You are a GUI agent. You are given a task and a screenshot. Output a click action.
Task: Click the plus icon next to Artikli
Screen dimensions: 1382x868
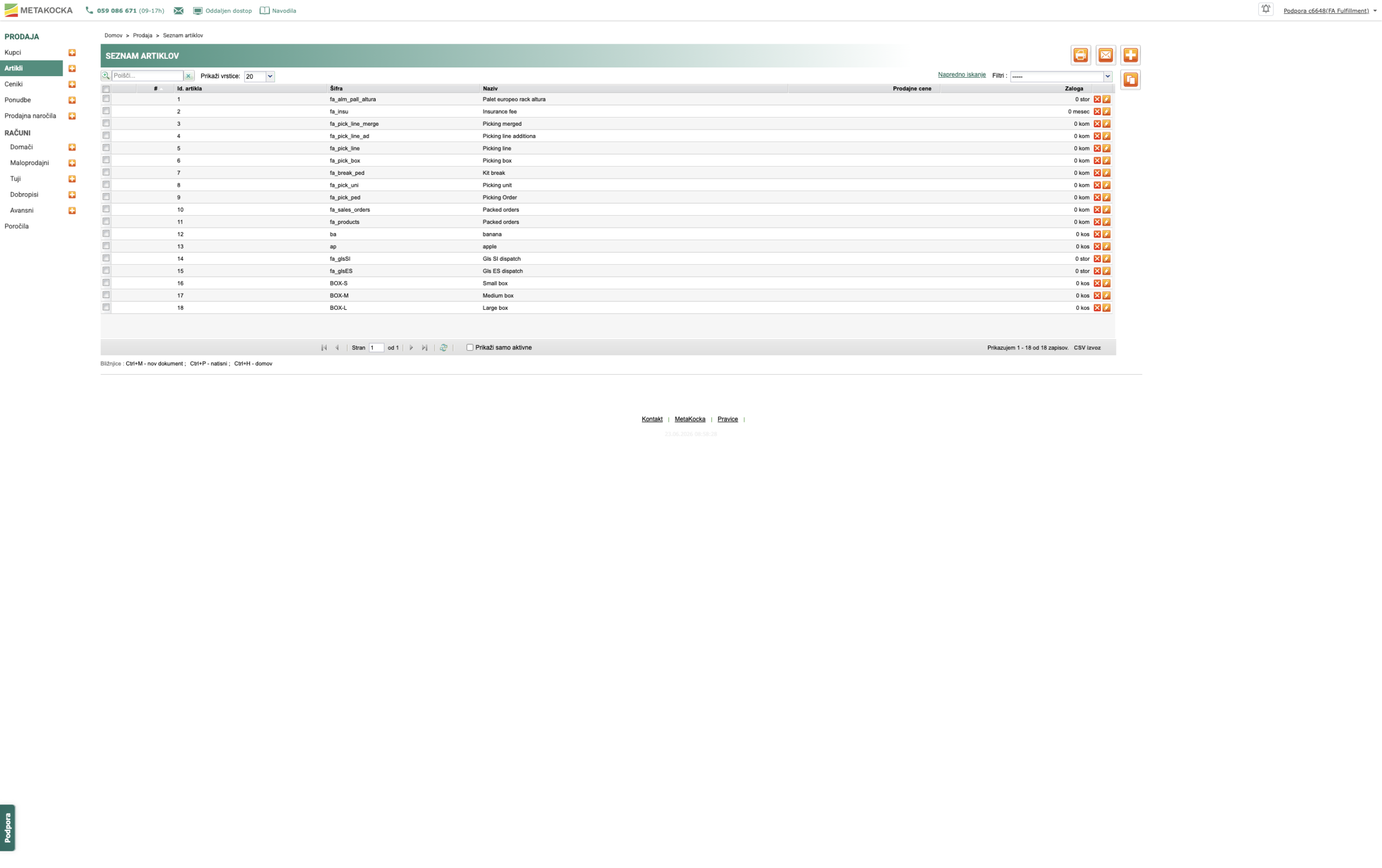click(x=72, y=68)
